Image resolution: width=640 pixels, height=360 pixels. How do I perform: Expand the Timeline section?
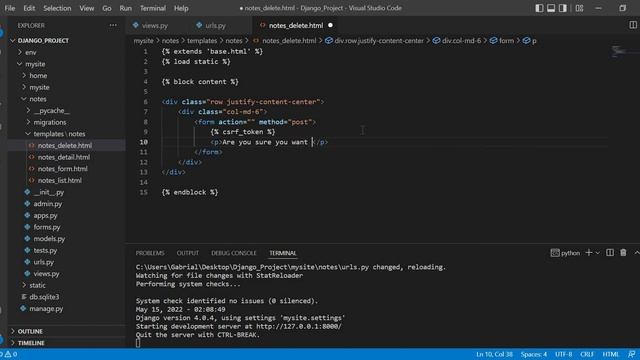(x=67, y=343)
